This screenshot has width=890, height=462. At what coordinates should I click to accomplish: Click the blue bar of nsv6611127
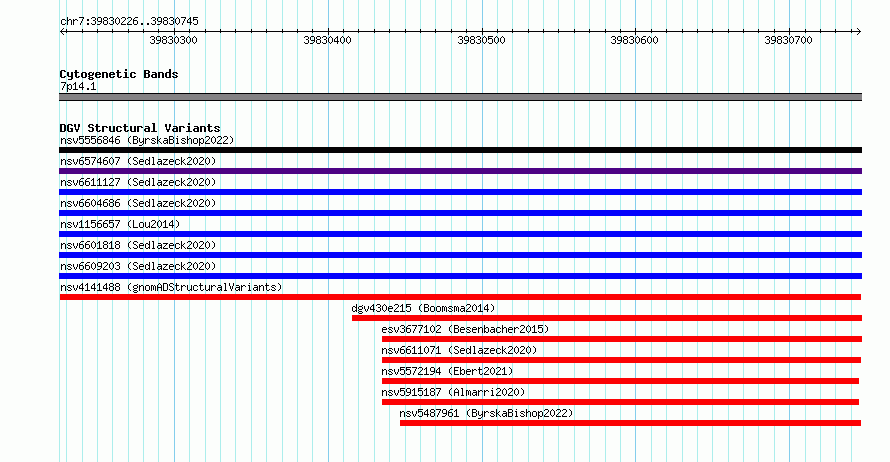click(460, 192)
